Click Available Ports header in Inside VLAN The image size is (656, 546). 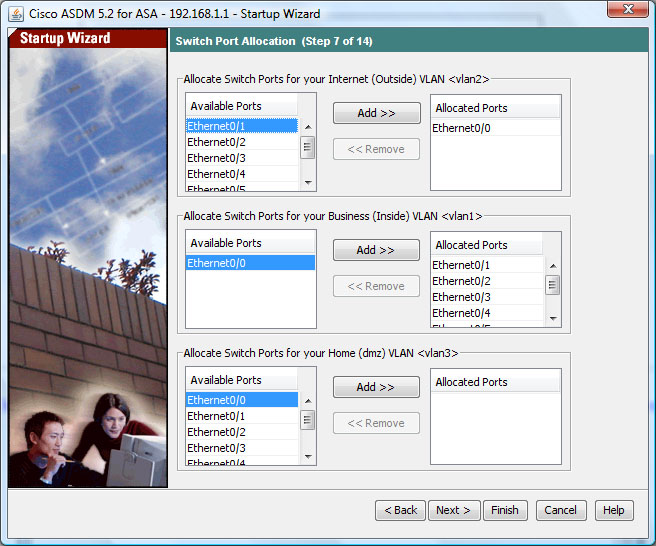coord(250,243)
